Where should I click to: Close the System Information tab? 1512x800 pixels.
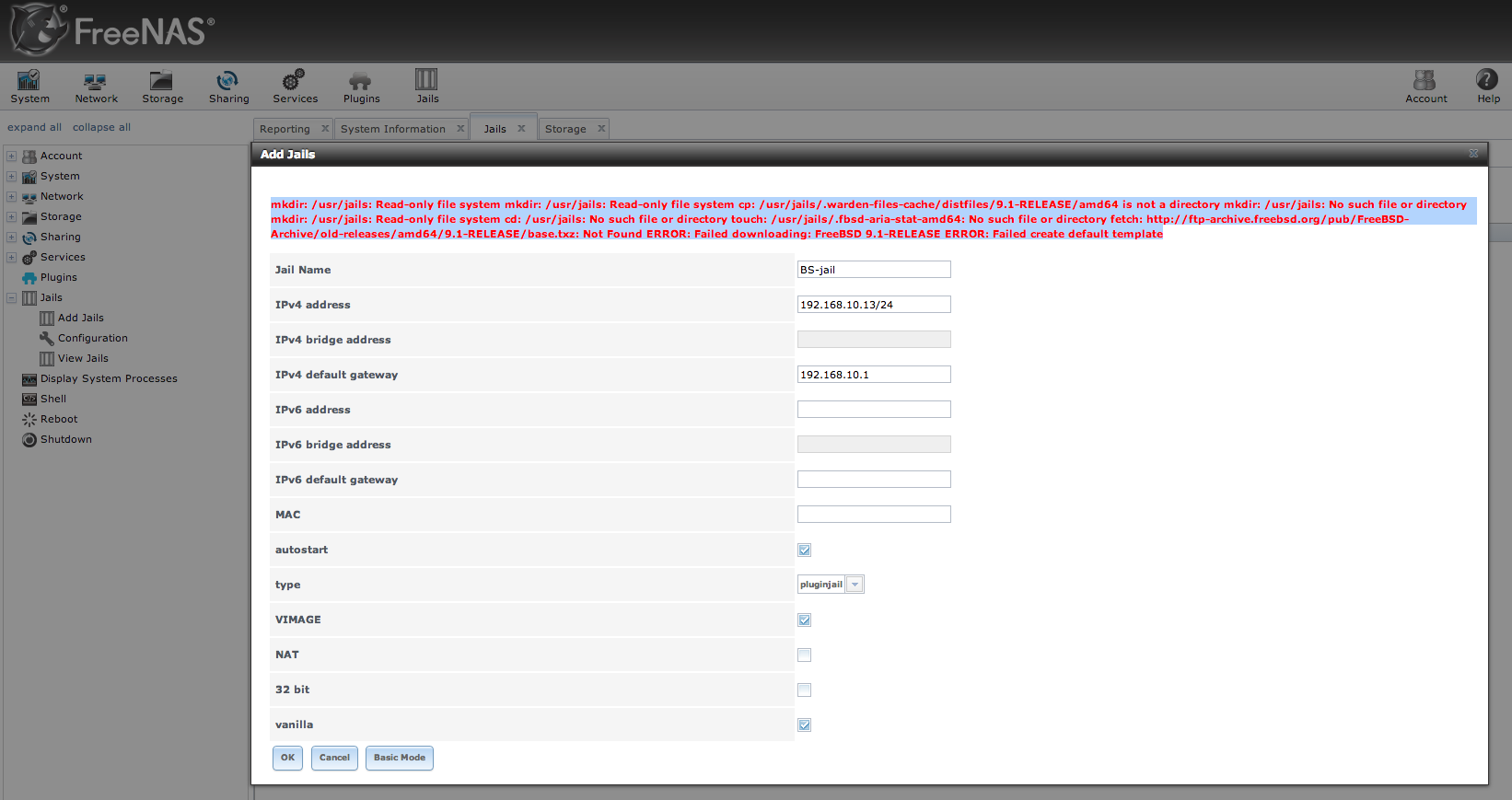[x=460, y=129]
